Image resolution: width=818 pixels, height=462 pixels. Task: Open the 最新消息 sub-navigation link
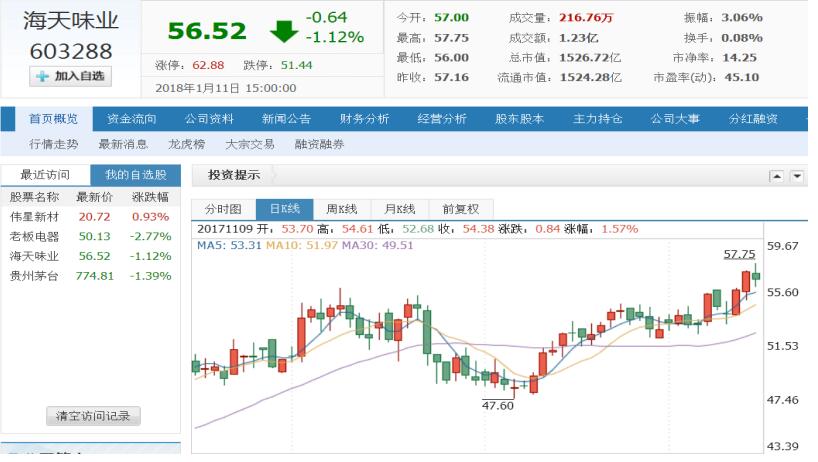click(x=123, y=144)
